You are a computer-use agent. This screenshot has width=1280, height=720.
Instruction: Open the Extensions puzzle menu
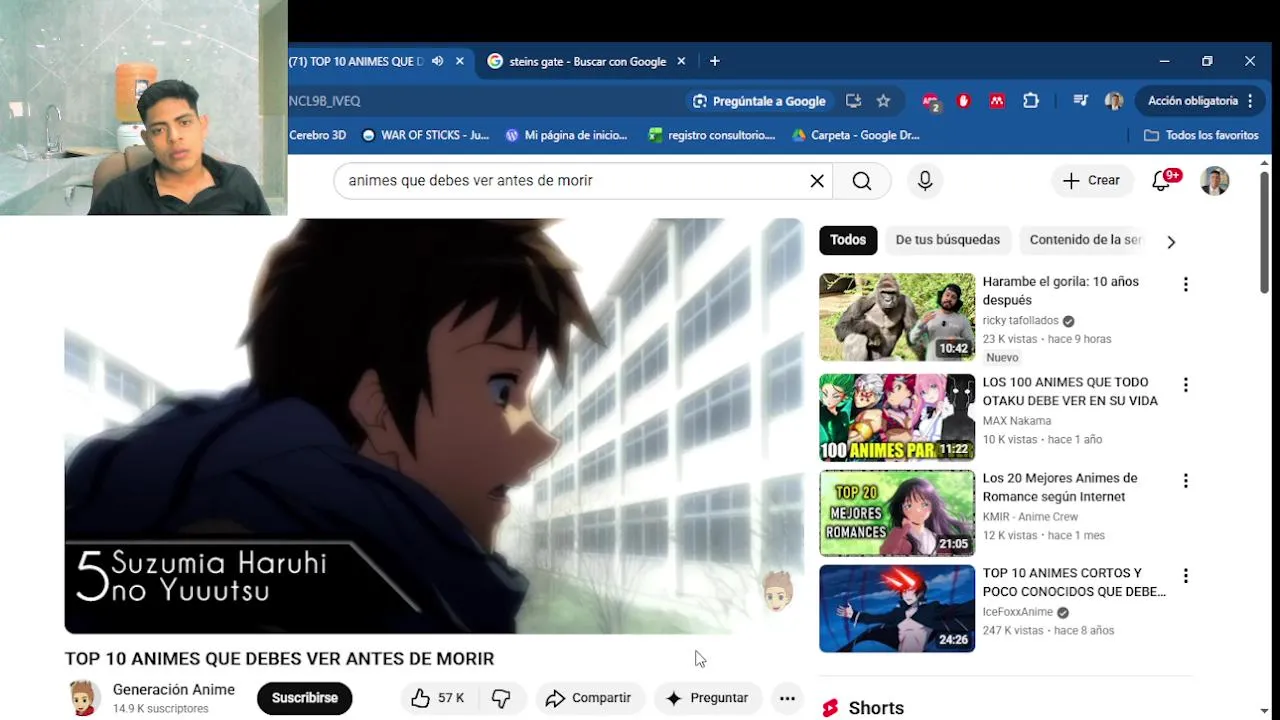[1031, 101]
